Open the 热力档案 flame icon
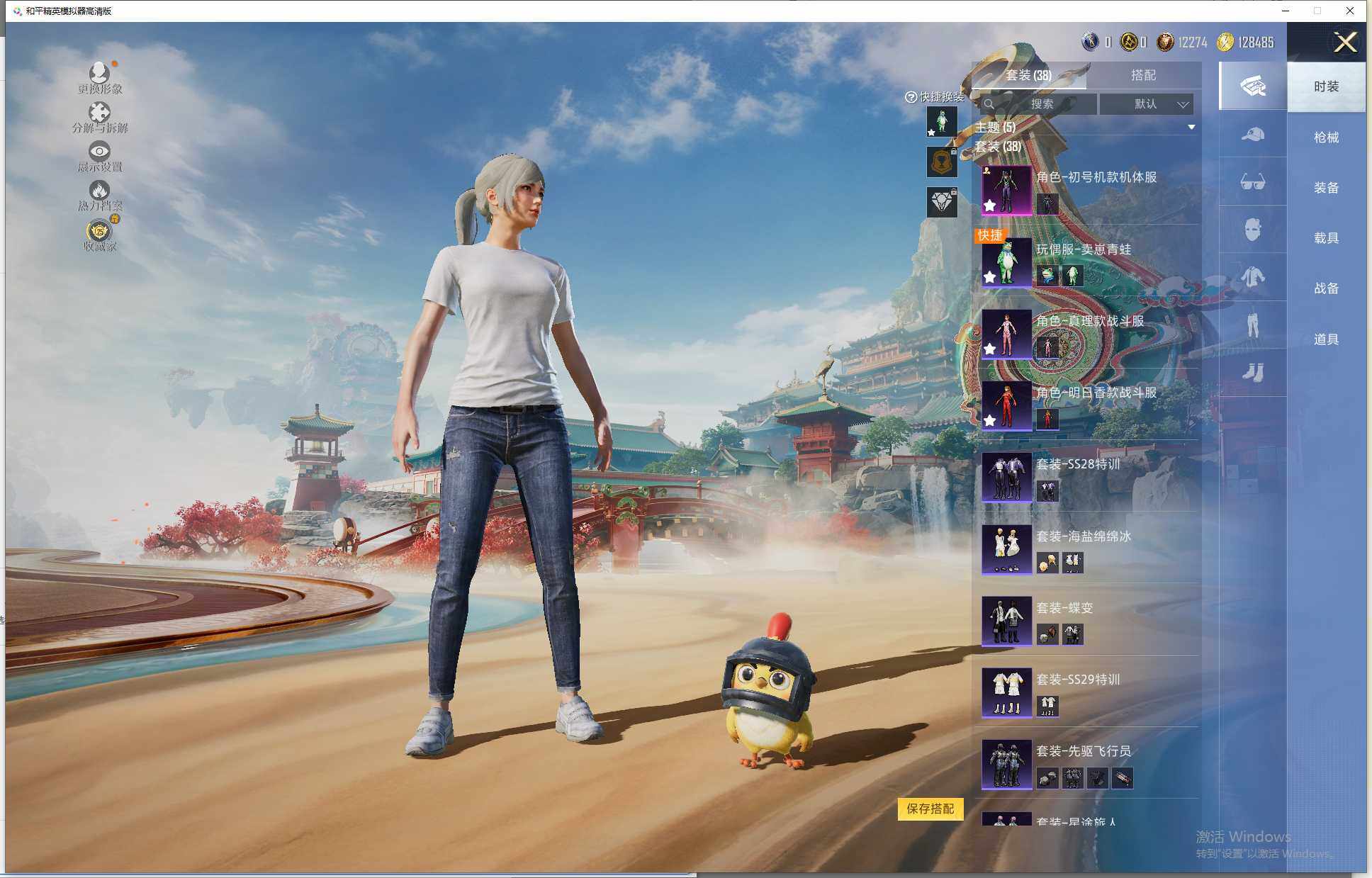Viewport: 1372px width, 878px height. pos(99,191)
